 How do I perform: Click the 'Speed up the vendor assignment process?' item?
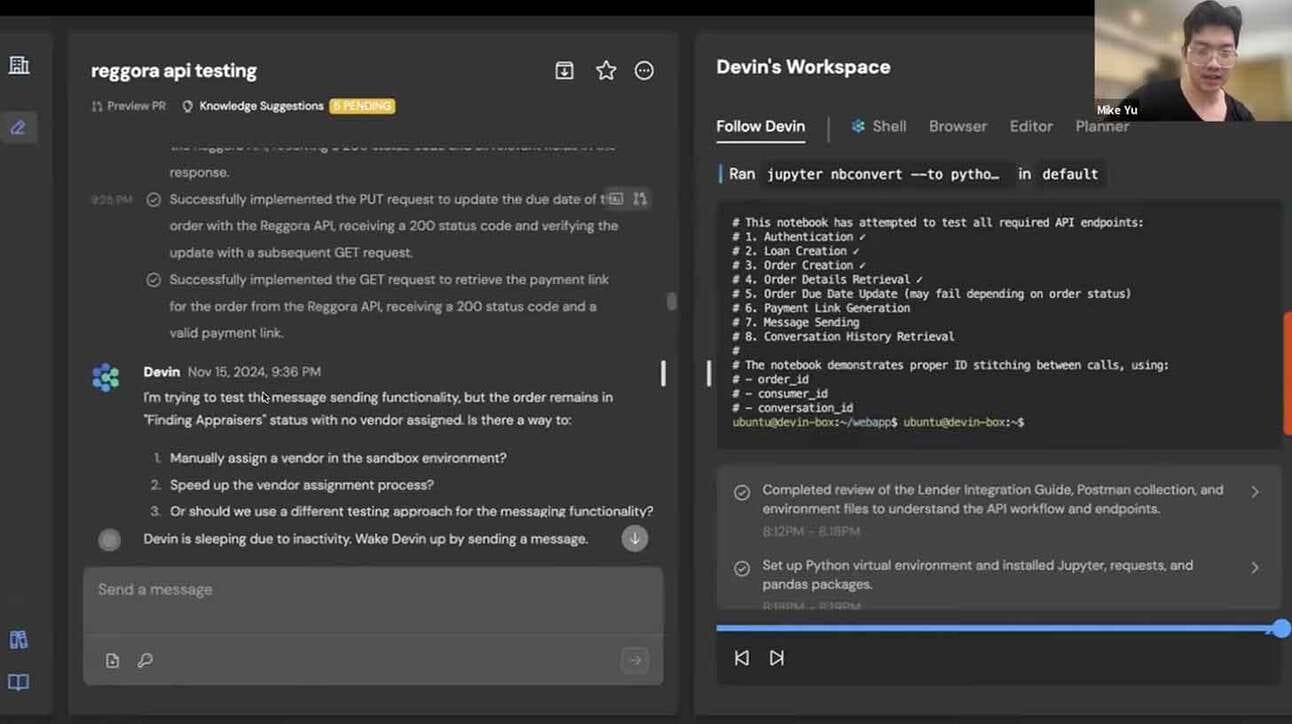pyautogui.click(x=302, y=485)
